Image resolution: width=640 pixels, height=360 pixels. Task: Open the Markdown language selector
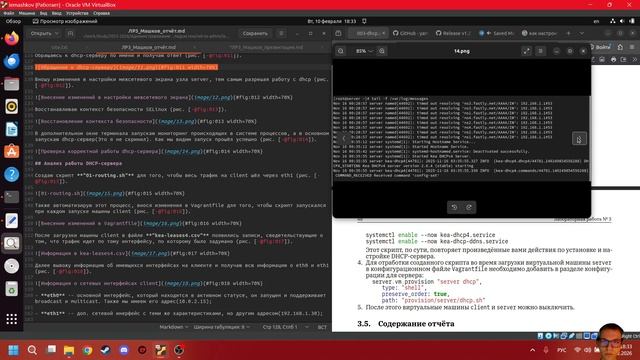(x=173, y=327)
